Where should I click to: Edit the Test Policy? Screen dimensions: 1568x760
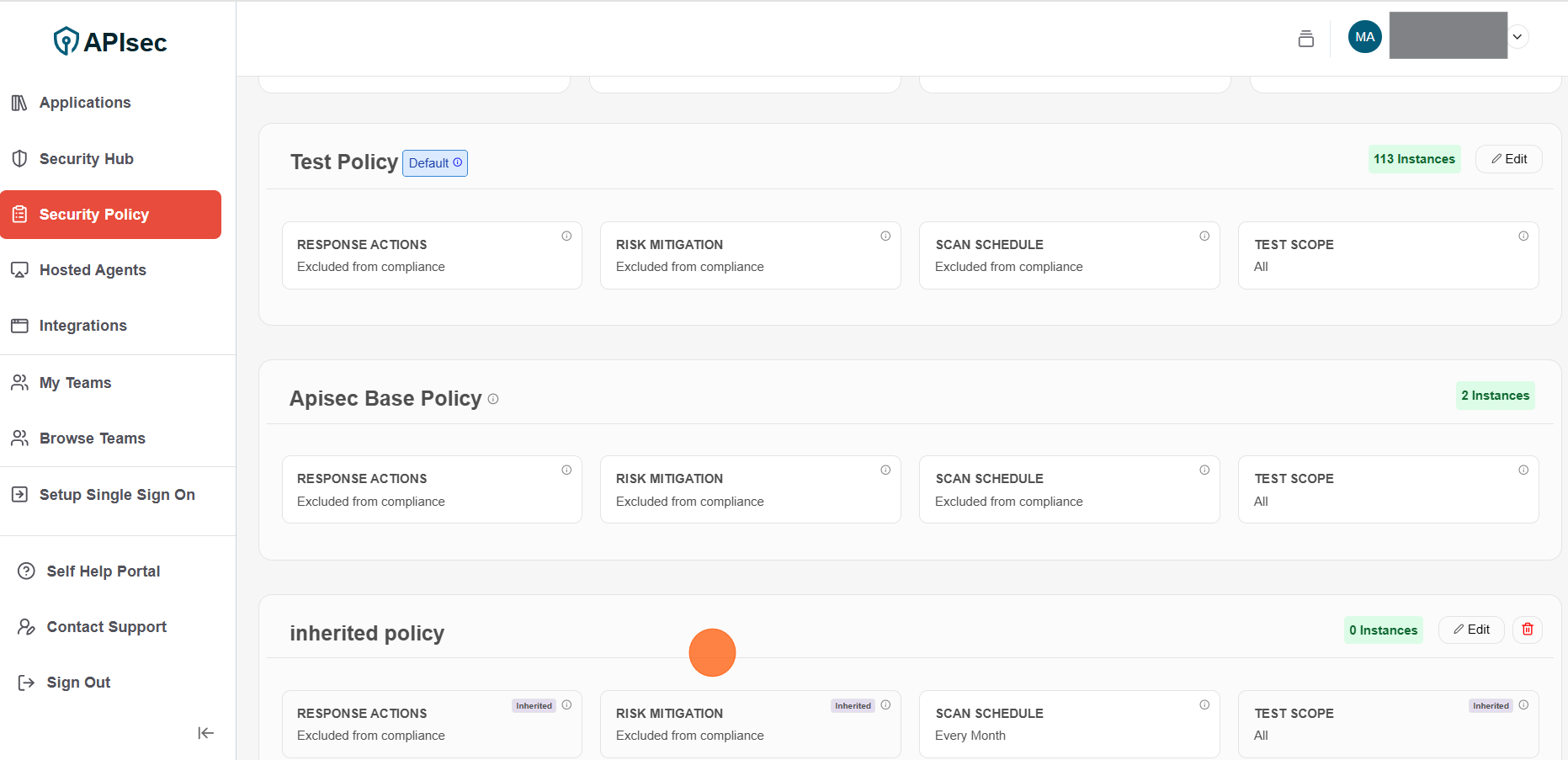1508,159
